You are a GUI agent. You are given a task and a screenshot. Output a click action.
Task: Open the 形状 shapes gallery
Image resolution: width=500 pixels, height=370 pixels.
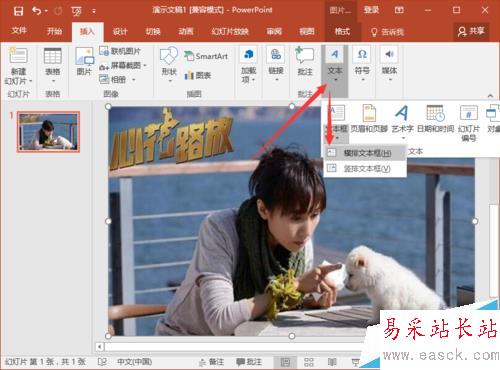(169, 64)
